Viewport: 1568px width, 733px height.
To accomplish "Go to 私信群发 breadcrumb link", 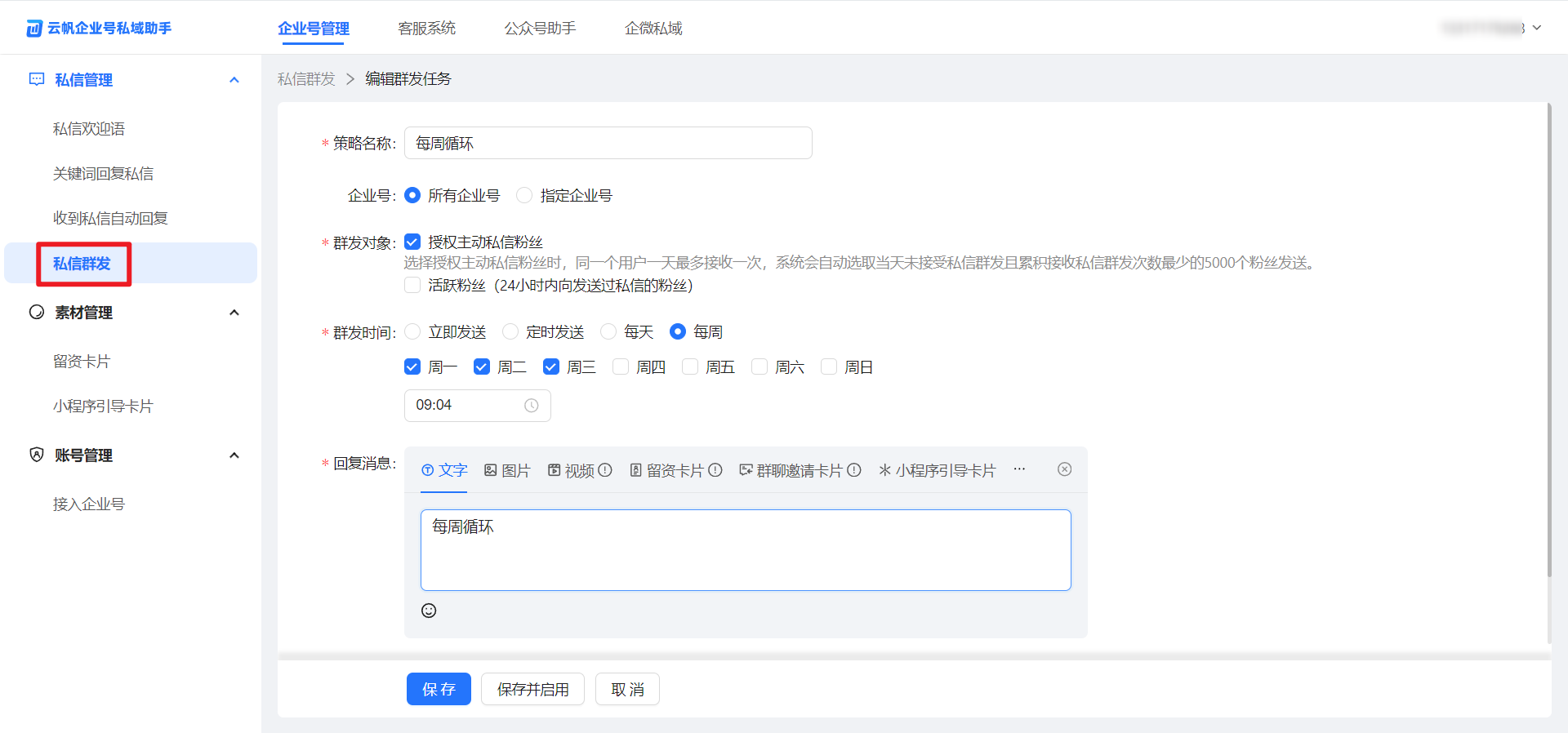I will coord(306,79).
